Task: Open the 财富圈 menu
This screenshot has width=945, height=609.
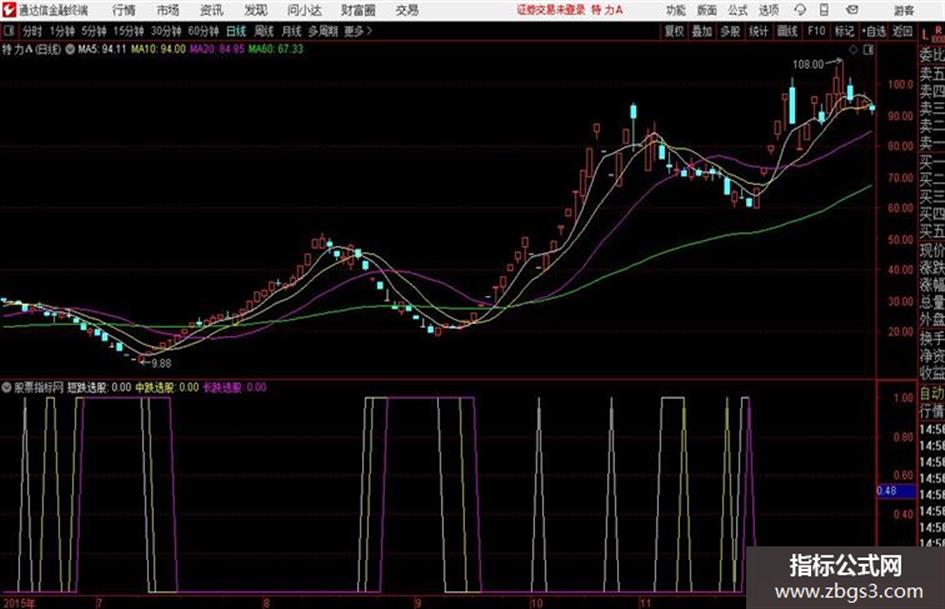Action: pyautogui.click(x=358, y=10)
